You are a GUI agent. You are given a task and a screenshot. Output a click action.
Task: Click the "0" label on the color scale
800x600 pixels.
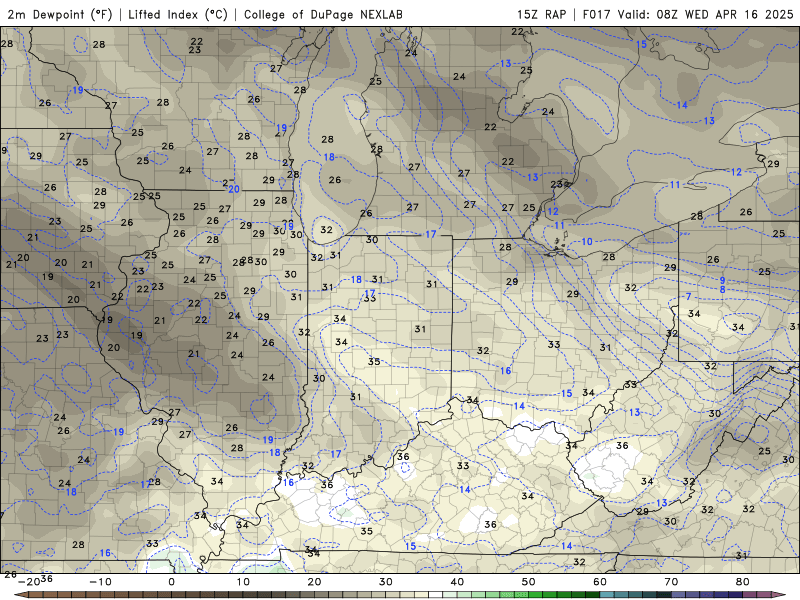(x=171, y=582)
